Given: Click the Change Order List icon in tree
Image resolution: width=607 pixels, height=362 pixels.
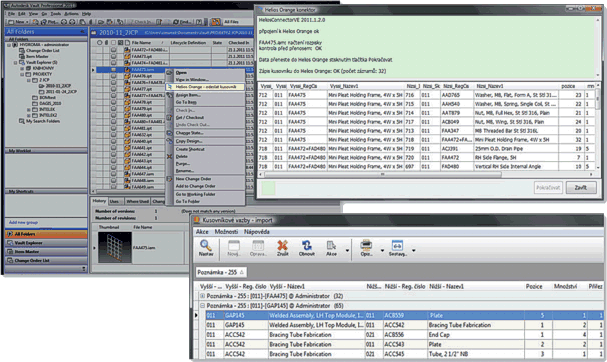Looking at the screenshot, I should click(x=22, y=51).
